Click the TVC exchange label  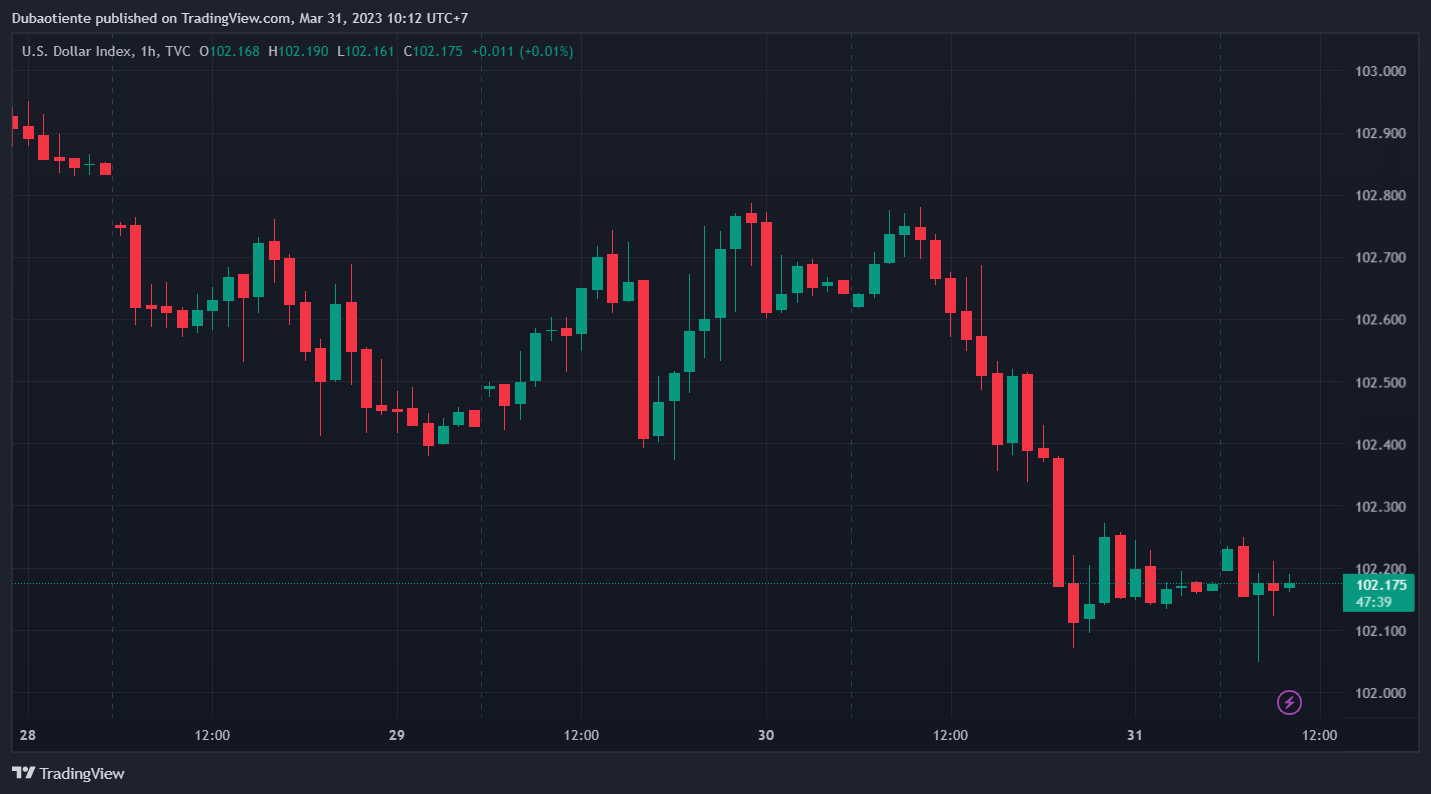[x=178, y=51]
